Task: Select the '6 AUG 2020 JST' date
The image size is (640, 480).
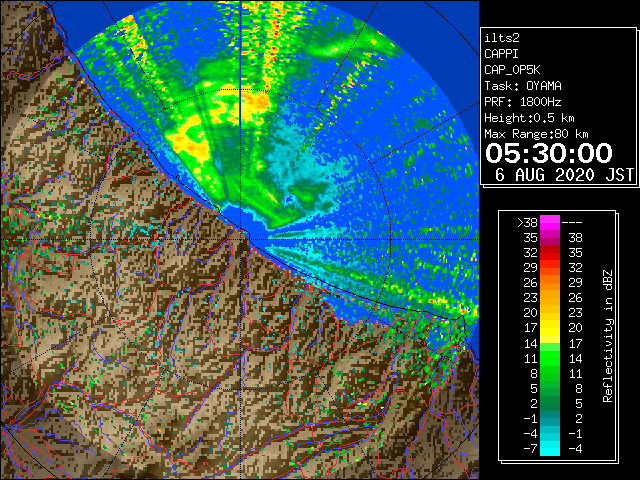Action: (565, 175)
